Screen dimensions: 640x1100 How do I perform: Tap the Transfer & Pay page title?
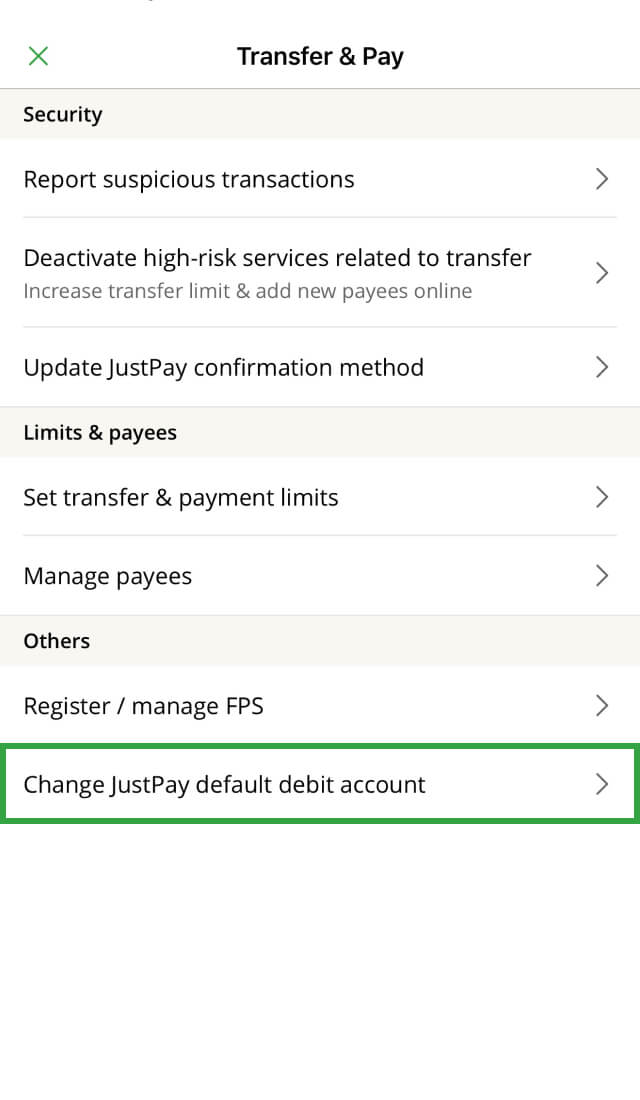[320, 57]
